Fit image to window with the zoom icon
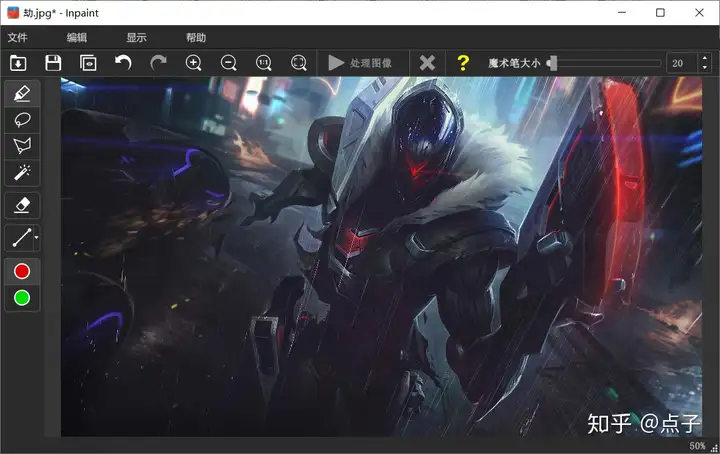Image resolution: width=720 pixels, height=454 pixels. 298,62
